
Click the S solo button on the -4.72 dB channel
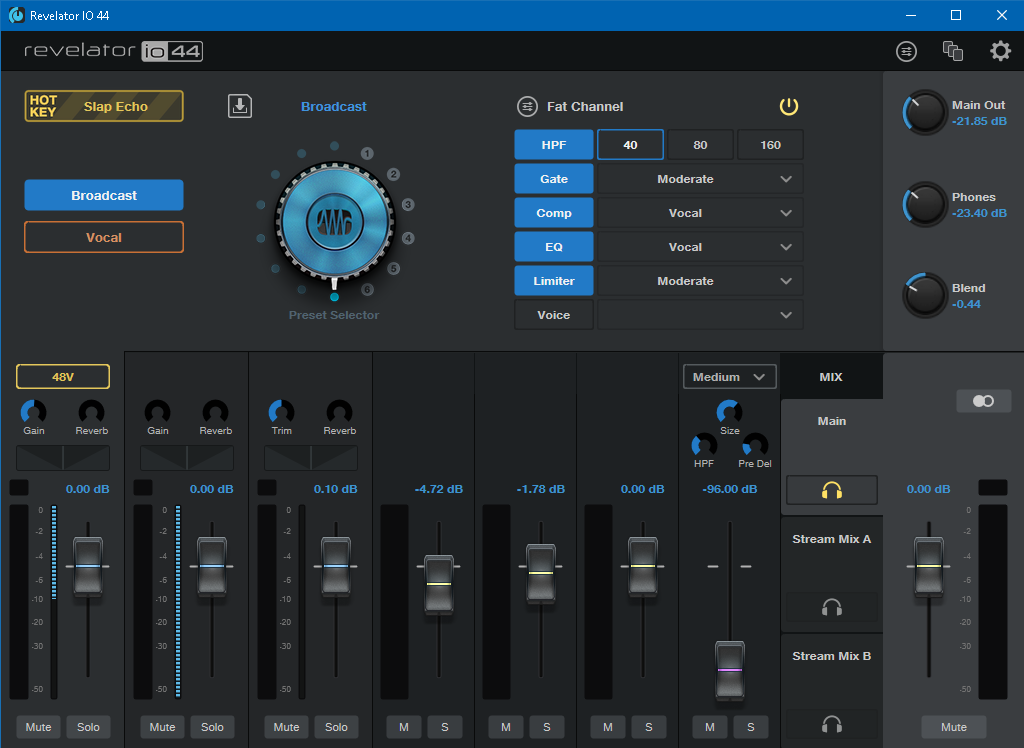[445, 727]
